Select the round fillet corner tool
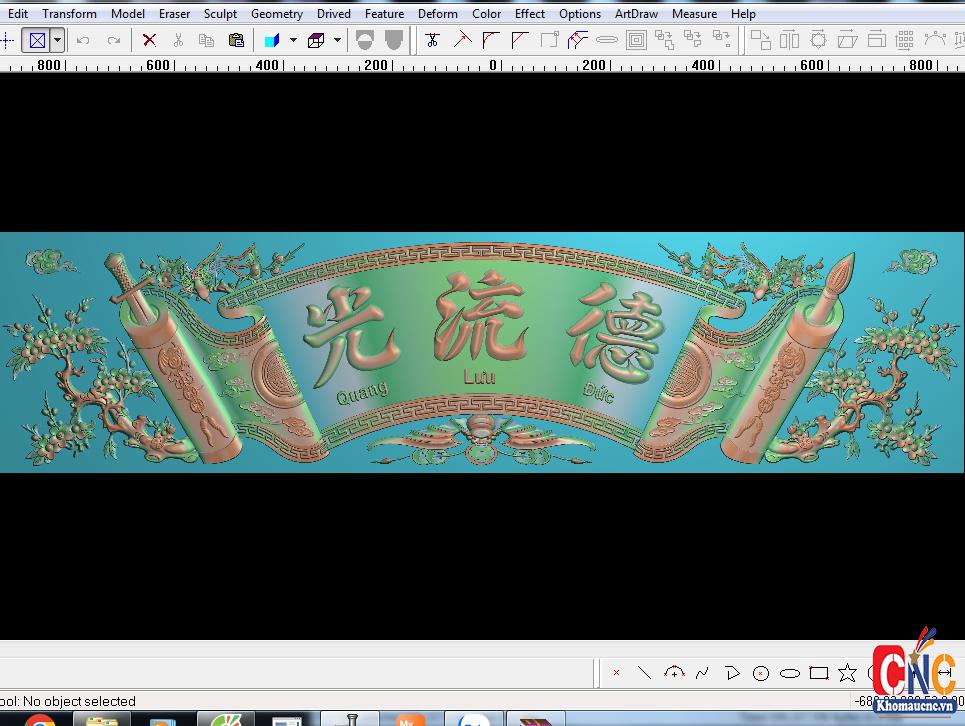 (491, 41)
